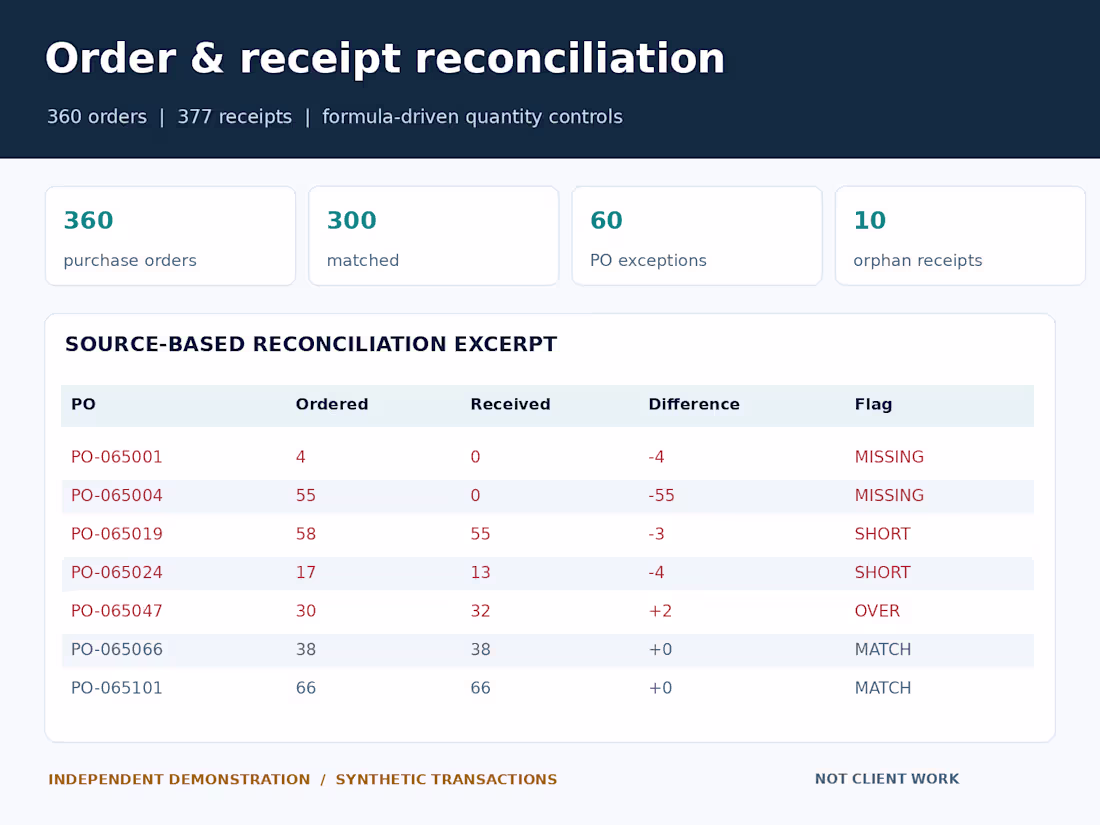Click SHORT flag for PO-065024

pos(883,572)
